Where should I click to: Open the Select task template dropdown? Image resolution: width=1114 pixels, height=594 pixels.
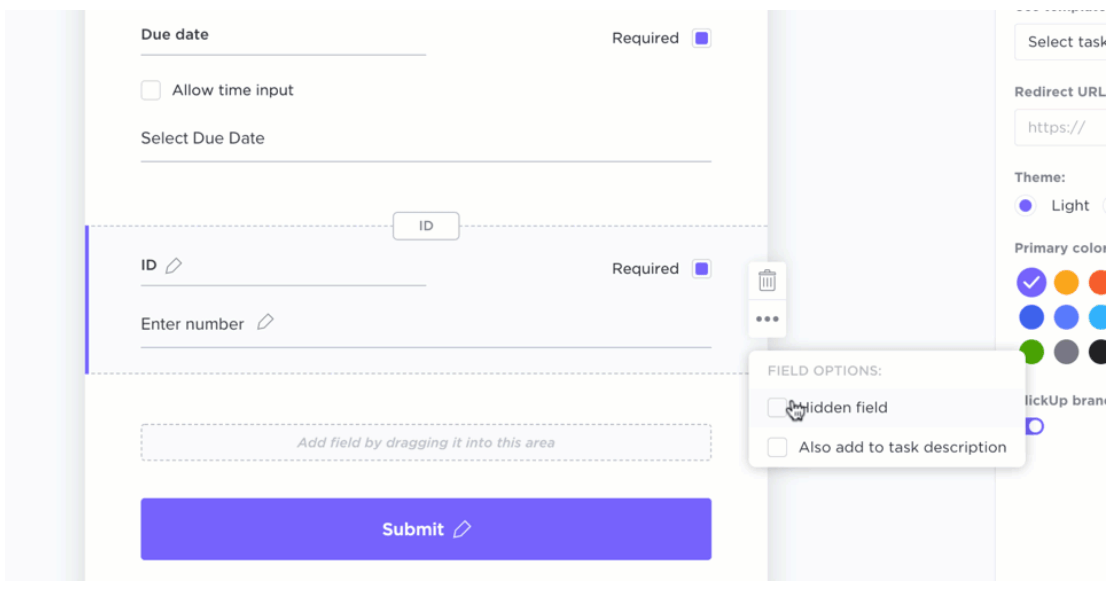(x=1062, y=42)
